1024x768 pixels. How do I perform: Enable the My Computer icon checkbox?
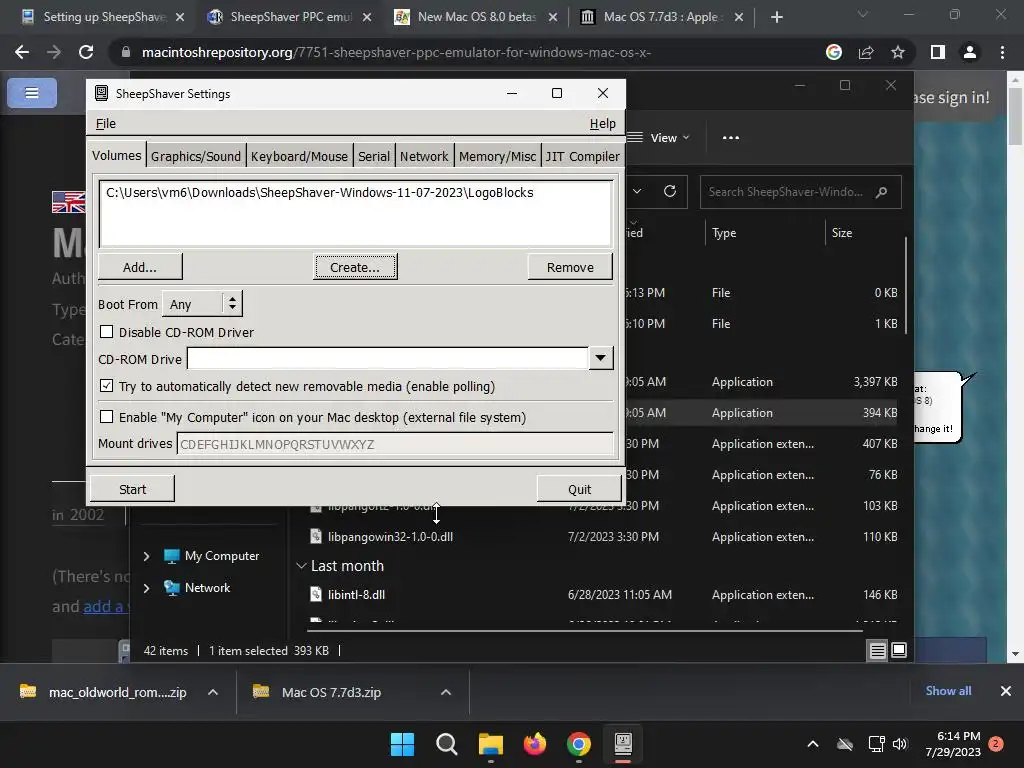tap(106, 417)
